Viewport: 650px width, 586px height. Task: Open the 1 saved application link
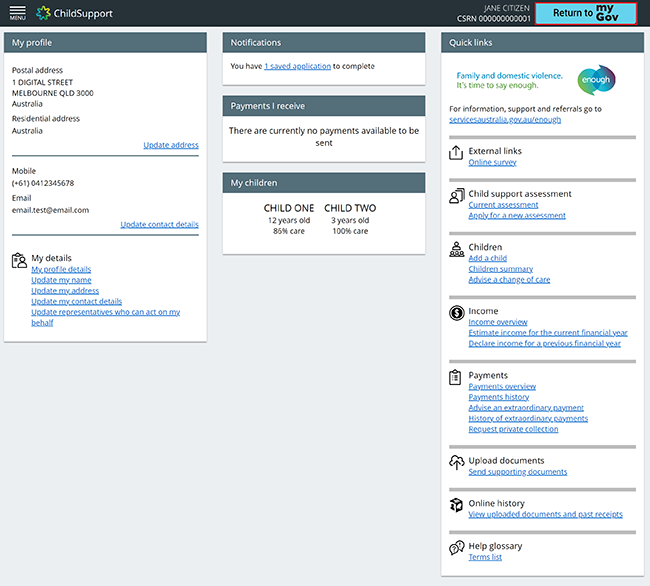point(297,66)
